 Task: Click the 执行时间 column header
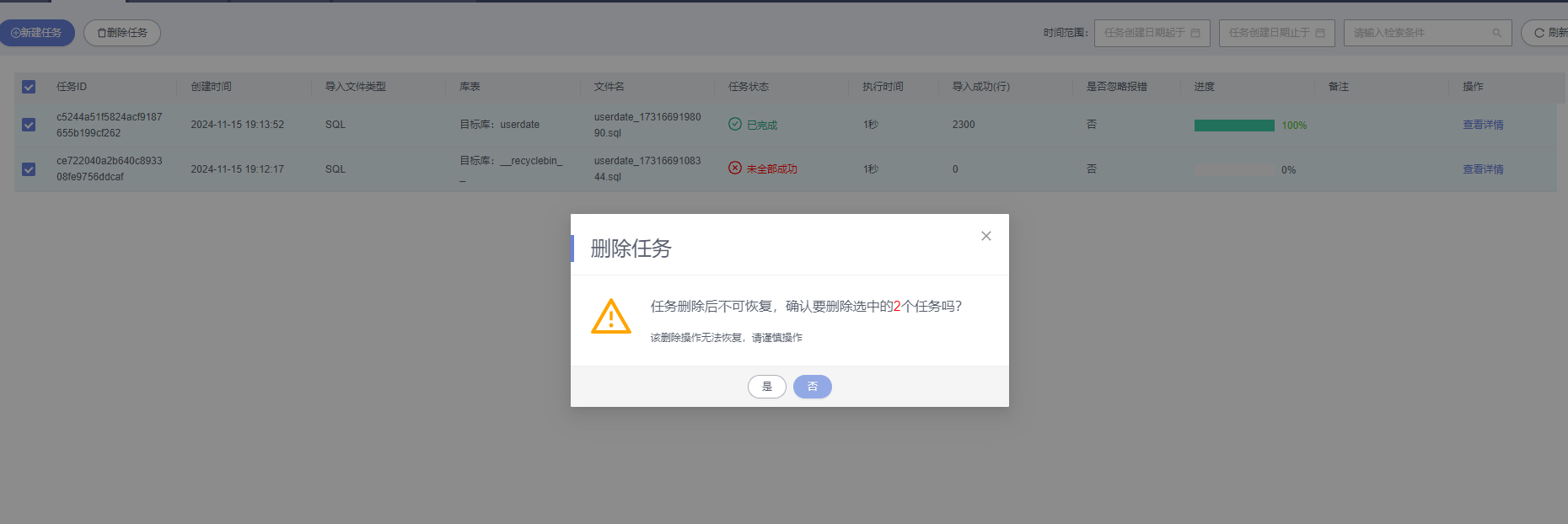coord(883,87)
